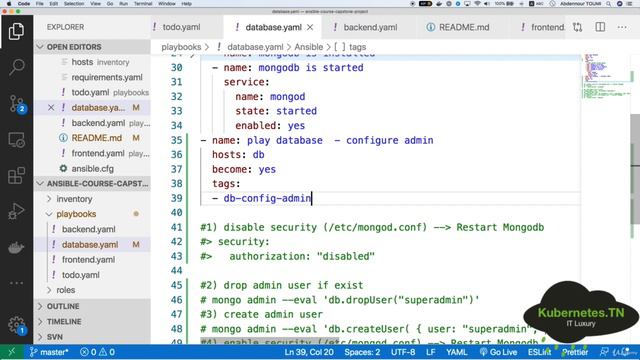Viewport: 640px width, 360px height.
Task: Switch to the README.md tab
Action: 464,27
